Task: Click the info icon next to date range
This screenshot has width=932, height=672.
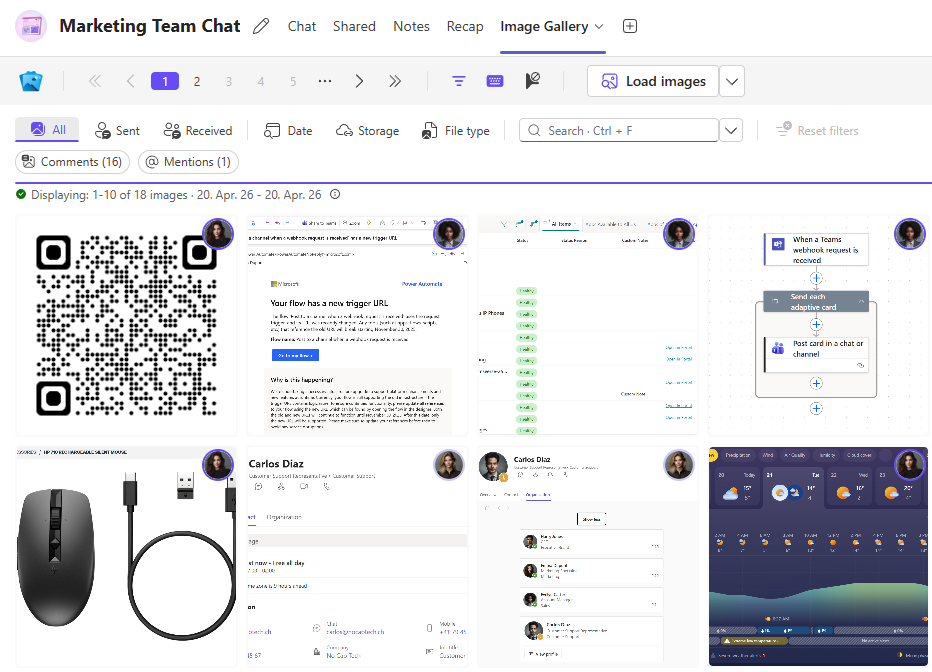Action: pos(335,194)
